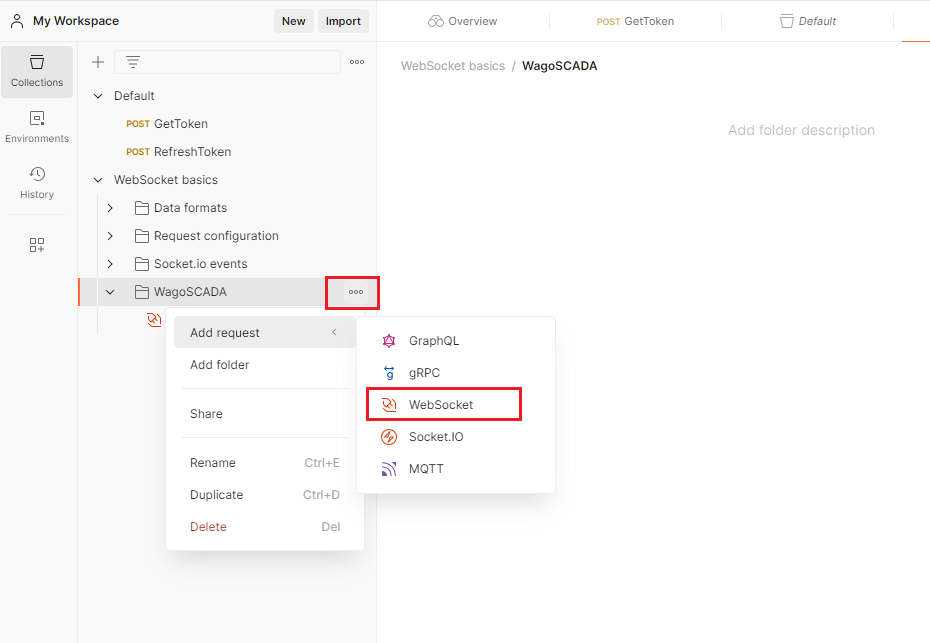The image size is (930, 643).
Task: Switch to the GetToken tab
Action: click(x=635, y=21)
